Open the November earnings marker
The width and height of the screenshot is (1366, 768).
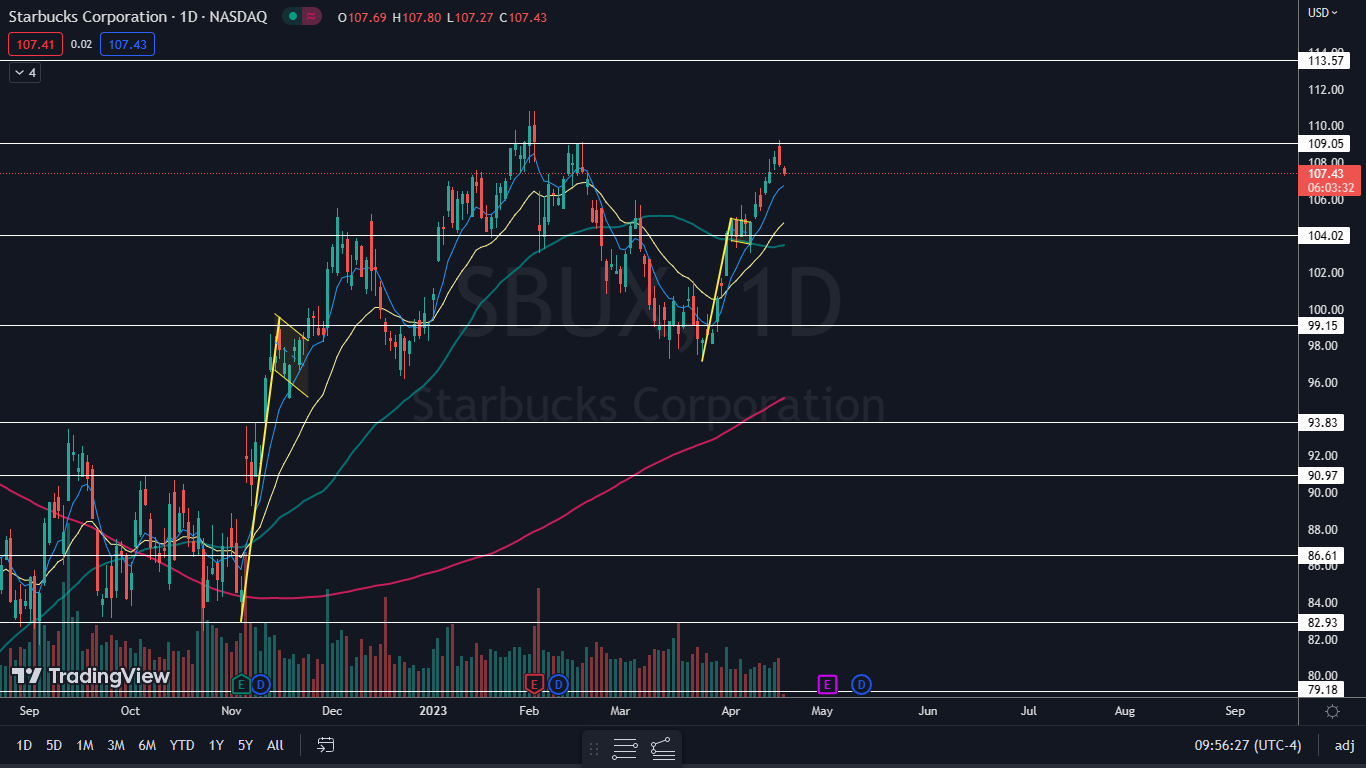tap(240, 684)
